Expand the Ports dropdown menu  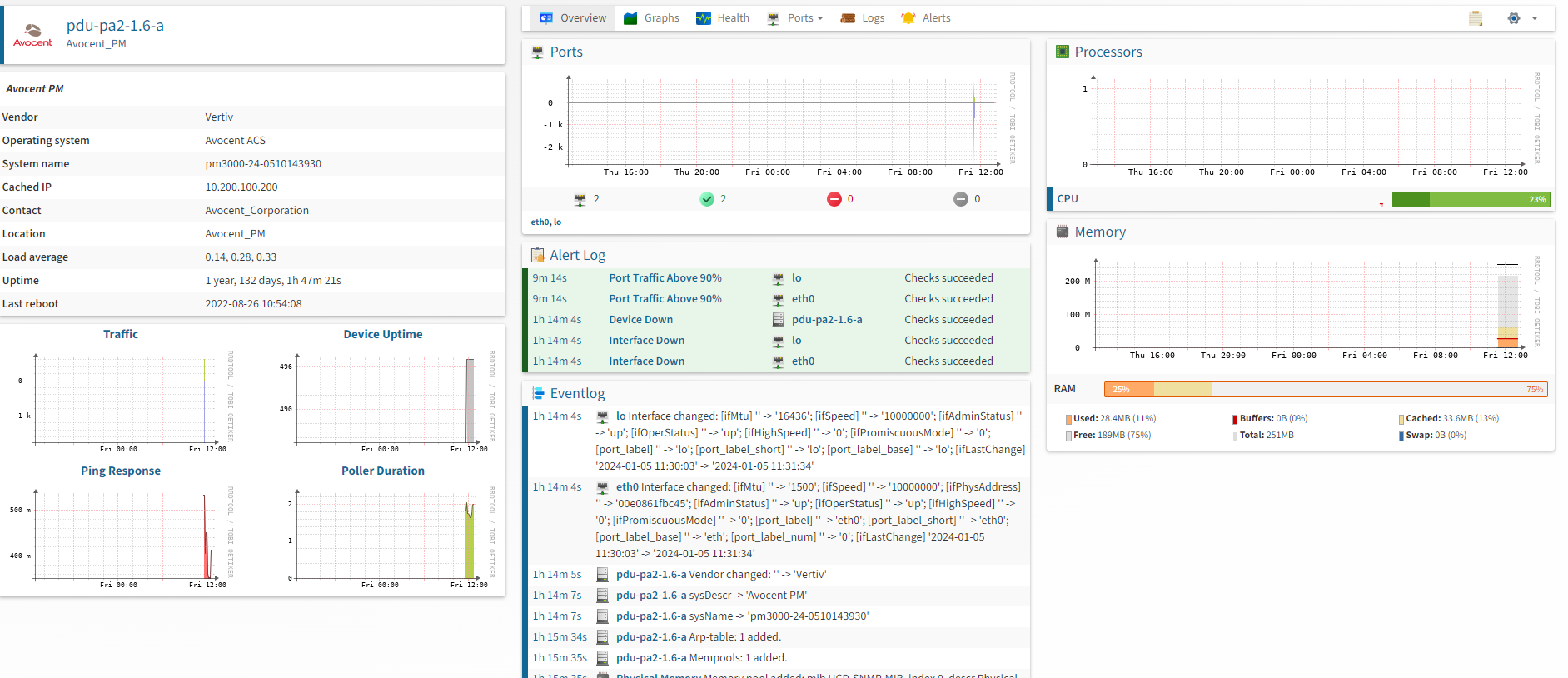click(x=795, y=18)
